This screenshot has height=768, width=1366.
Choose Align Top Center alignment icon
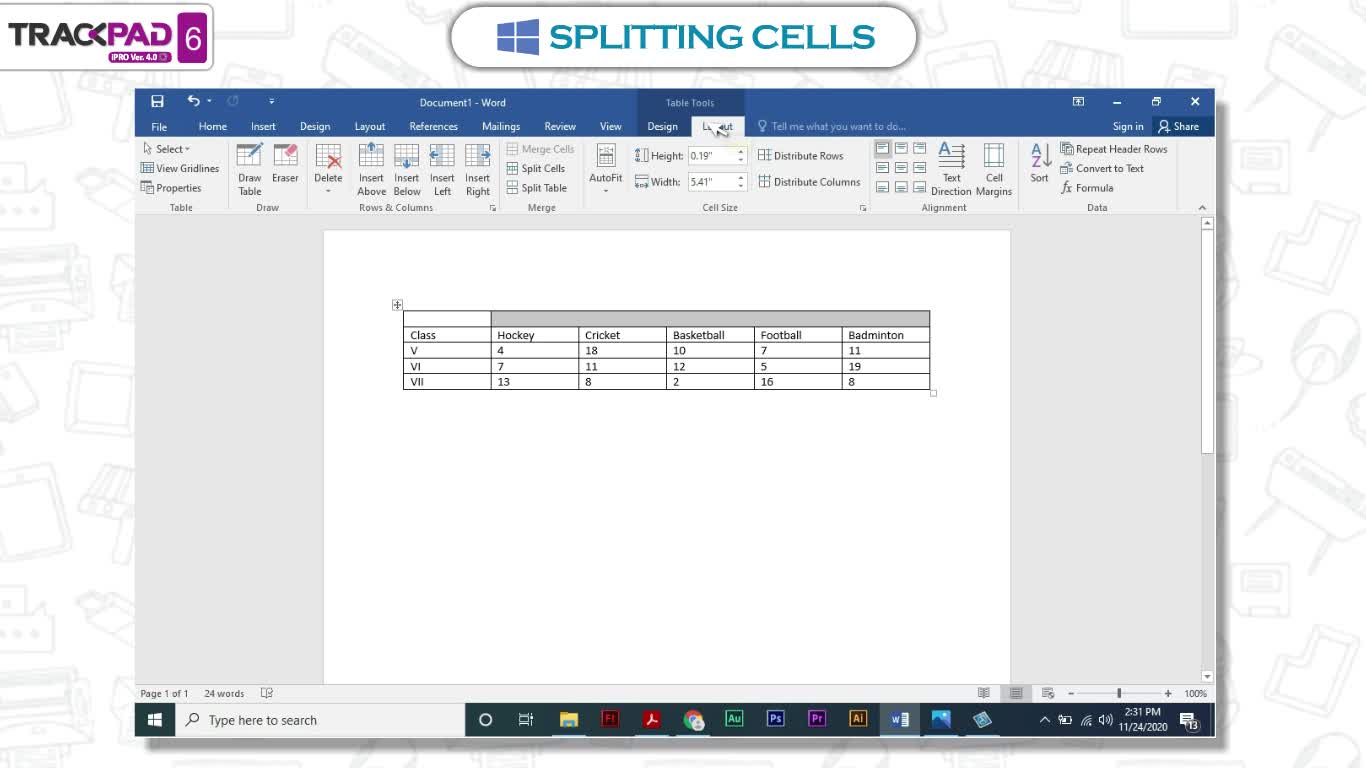901,149
